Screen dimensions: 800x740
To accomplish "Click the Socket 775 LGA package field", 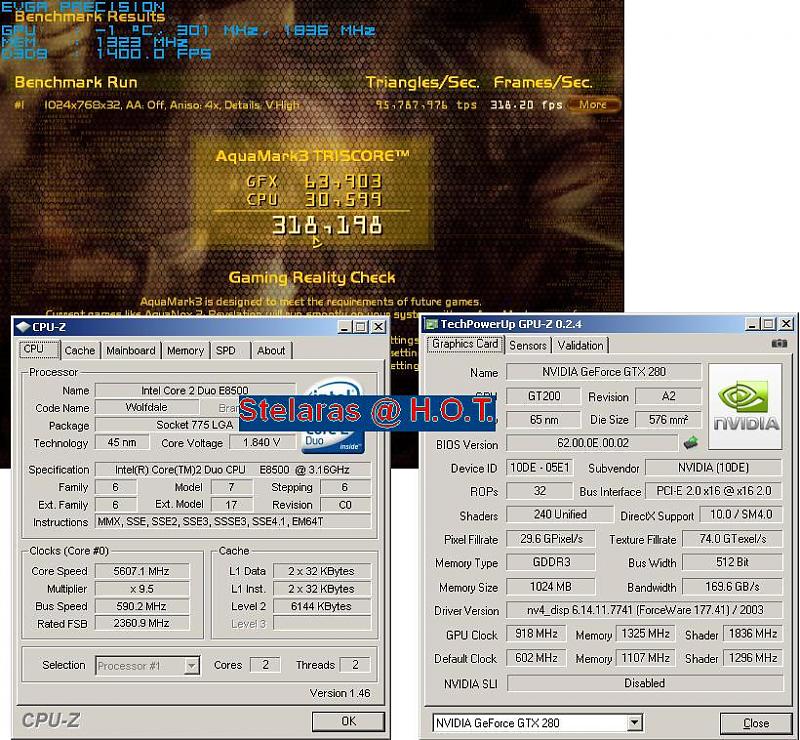I will 195,425.
